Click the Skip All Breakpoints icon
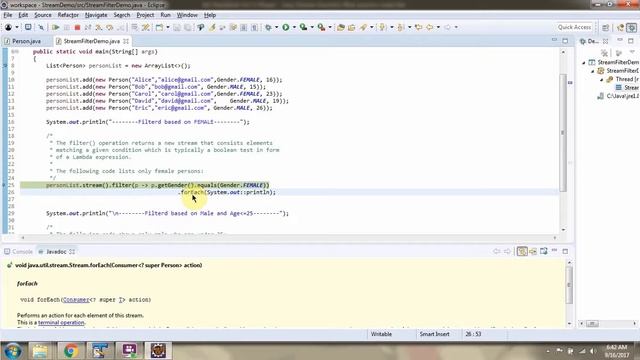Image resolution: width=640 pixels, height=360 pixels. (41, 27)
